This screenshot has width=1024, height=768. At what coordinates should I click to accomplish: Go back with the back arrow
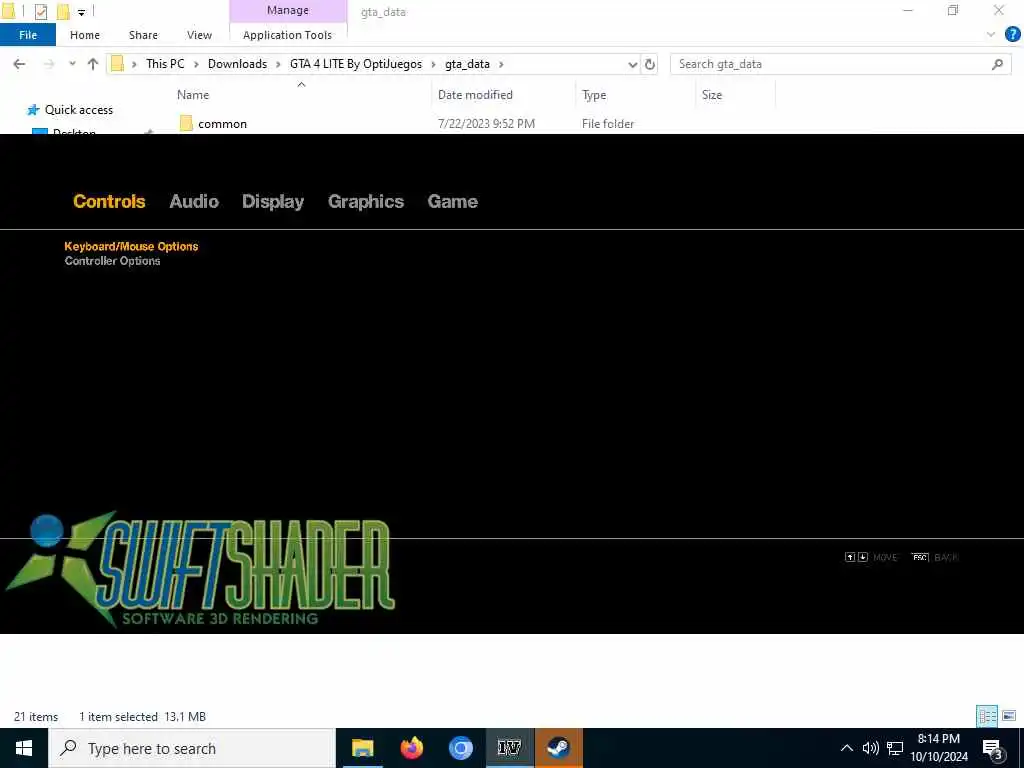tap(20, 64)
